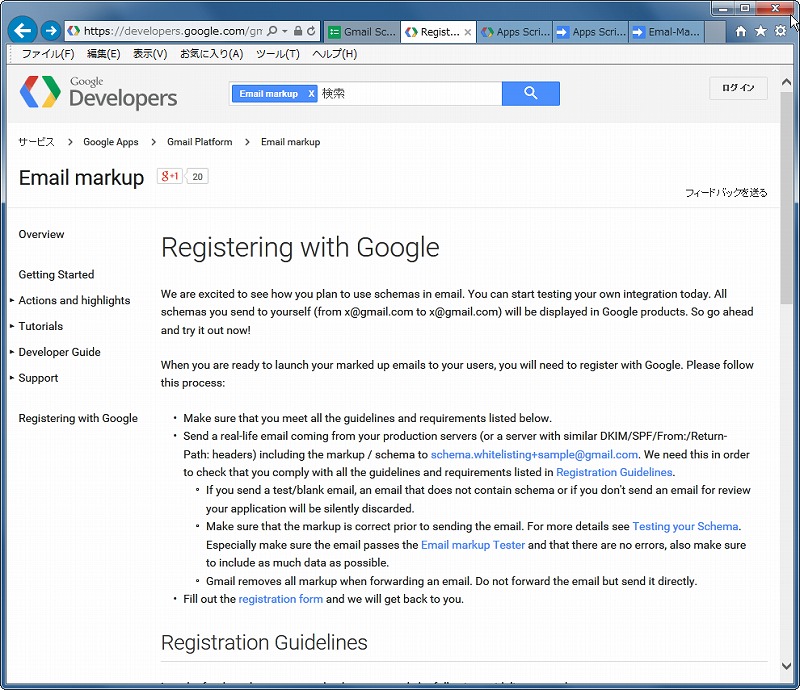Image resolution: width=800 pixels, height=690 pixels.
Task: Expand the Support section arrow
Action: (12, 378)
